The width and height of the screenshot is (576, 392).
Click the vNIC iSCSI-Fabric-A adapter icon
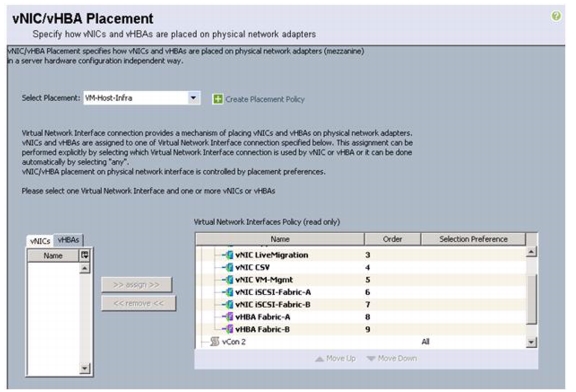(230, 292)
